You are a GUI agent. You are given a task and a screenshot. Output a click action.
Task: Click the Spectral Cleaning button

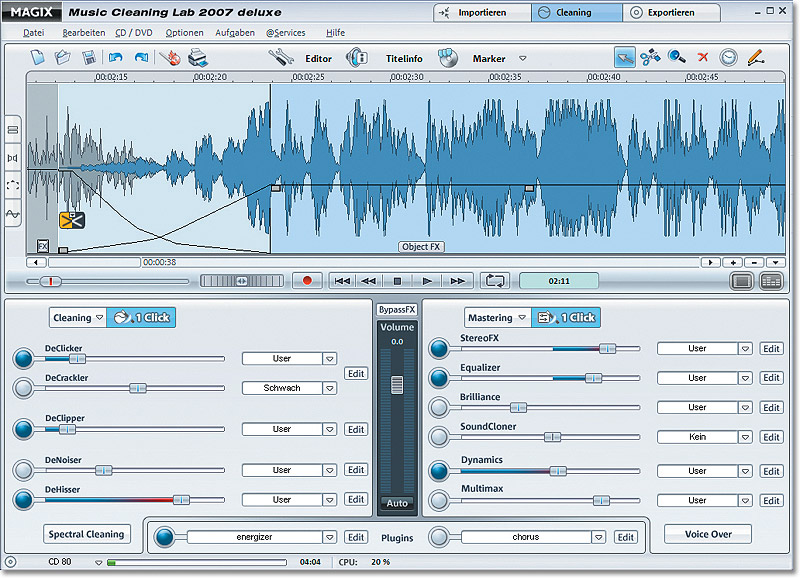86,534
